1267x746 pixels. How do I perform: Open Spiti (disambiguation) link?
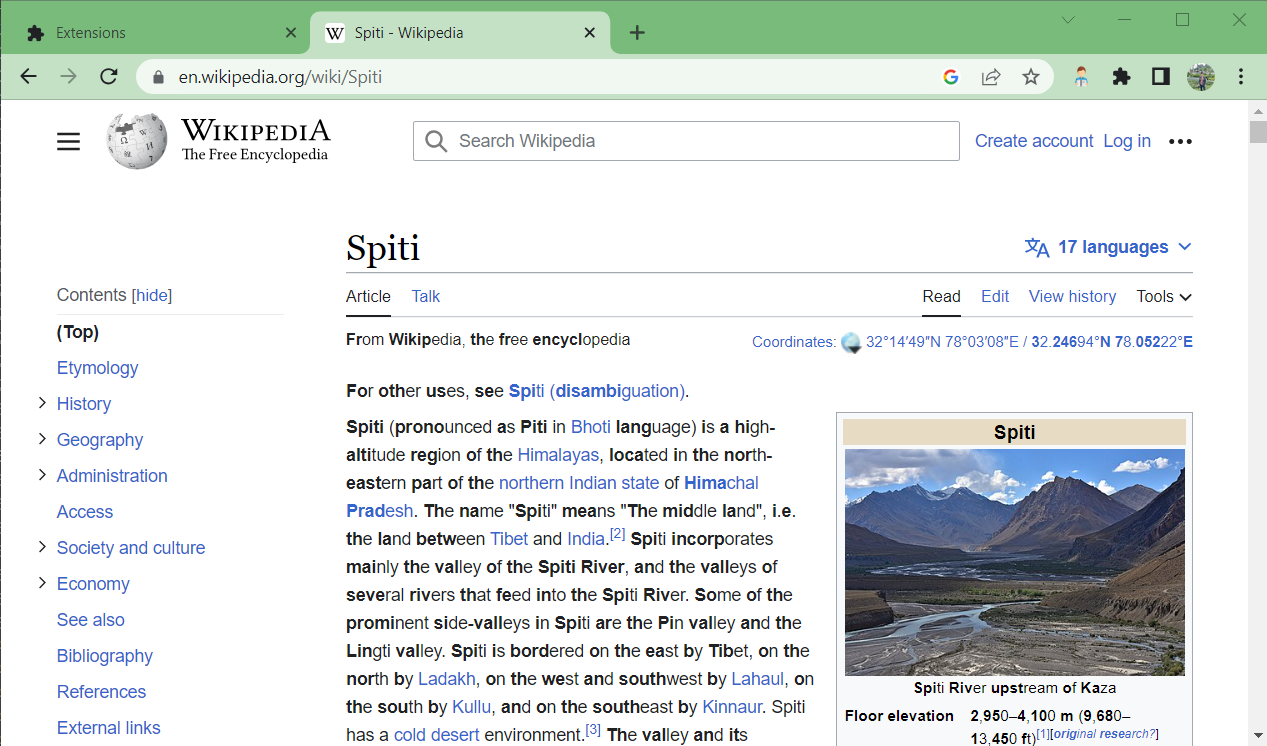[x=597, y=391]
